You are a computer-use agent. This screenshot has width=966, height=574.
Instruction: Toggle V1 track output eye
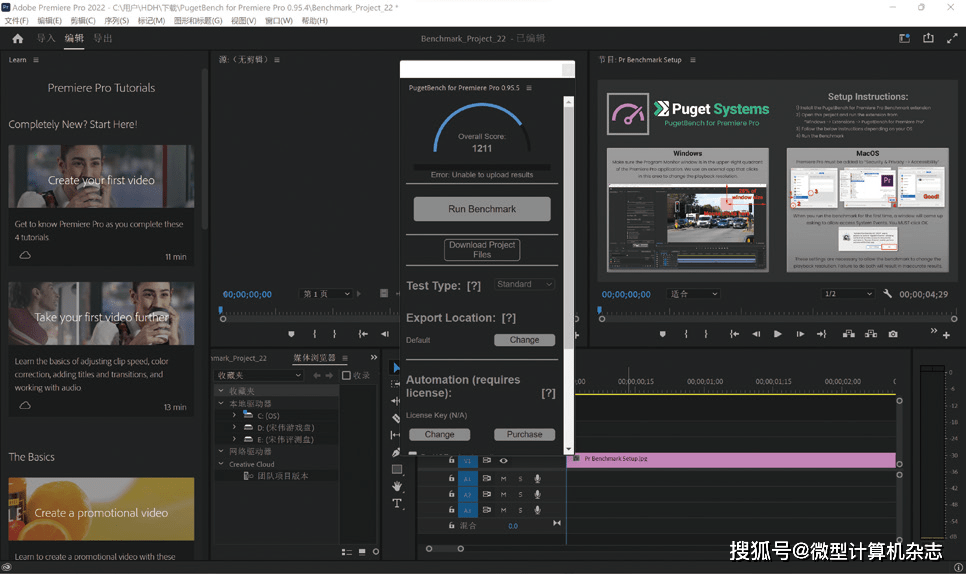click(503, 461)
